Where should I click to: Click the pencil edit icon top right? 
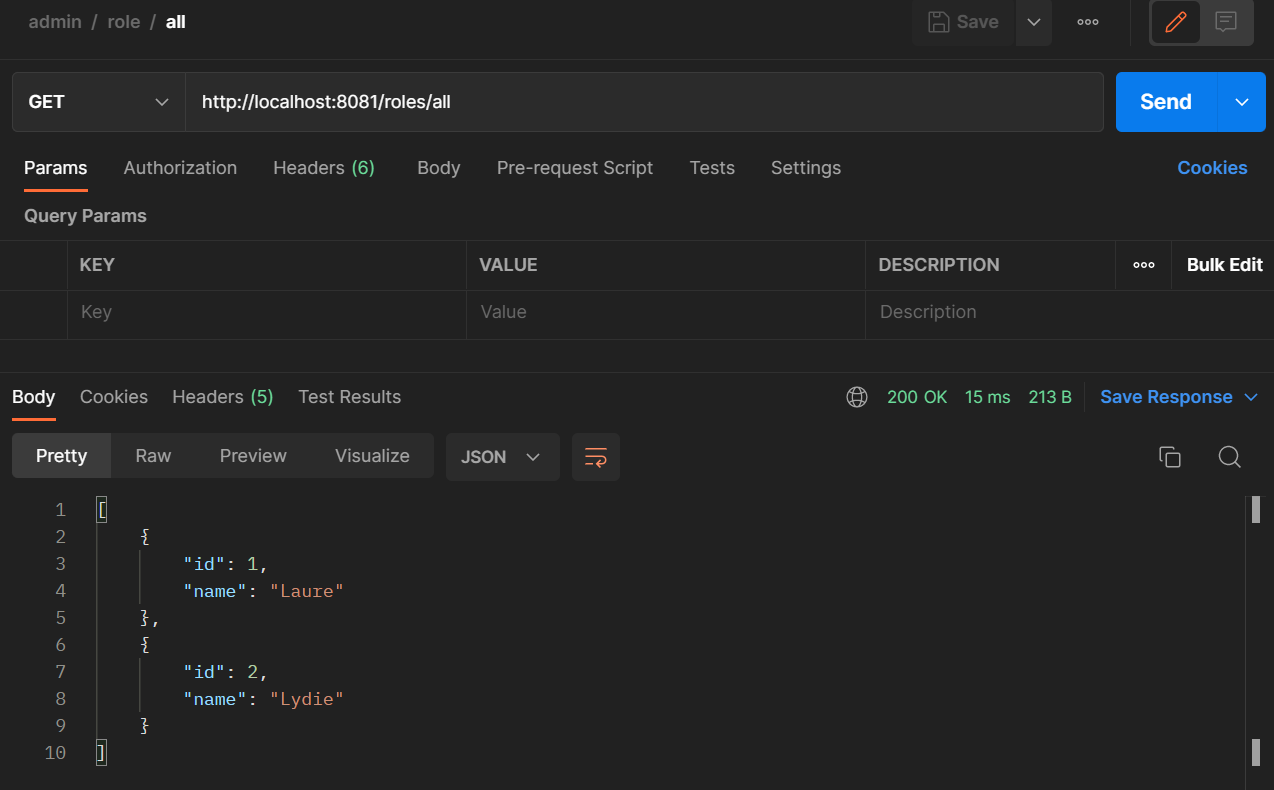click(1175, 22)
